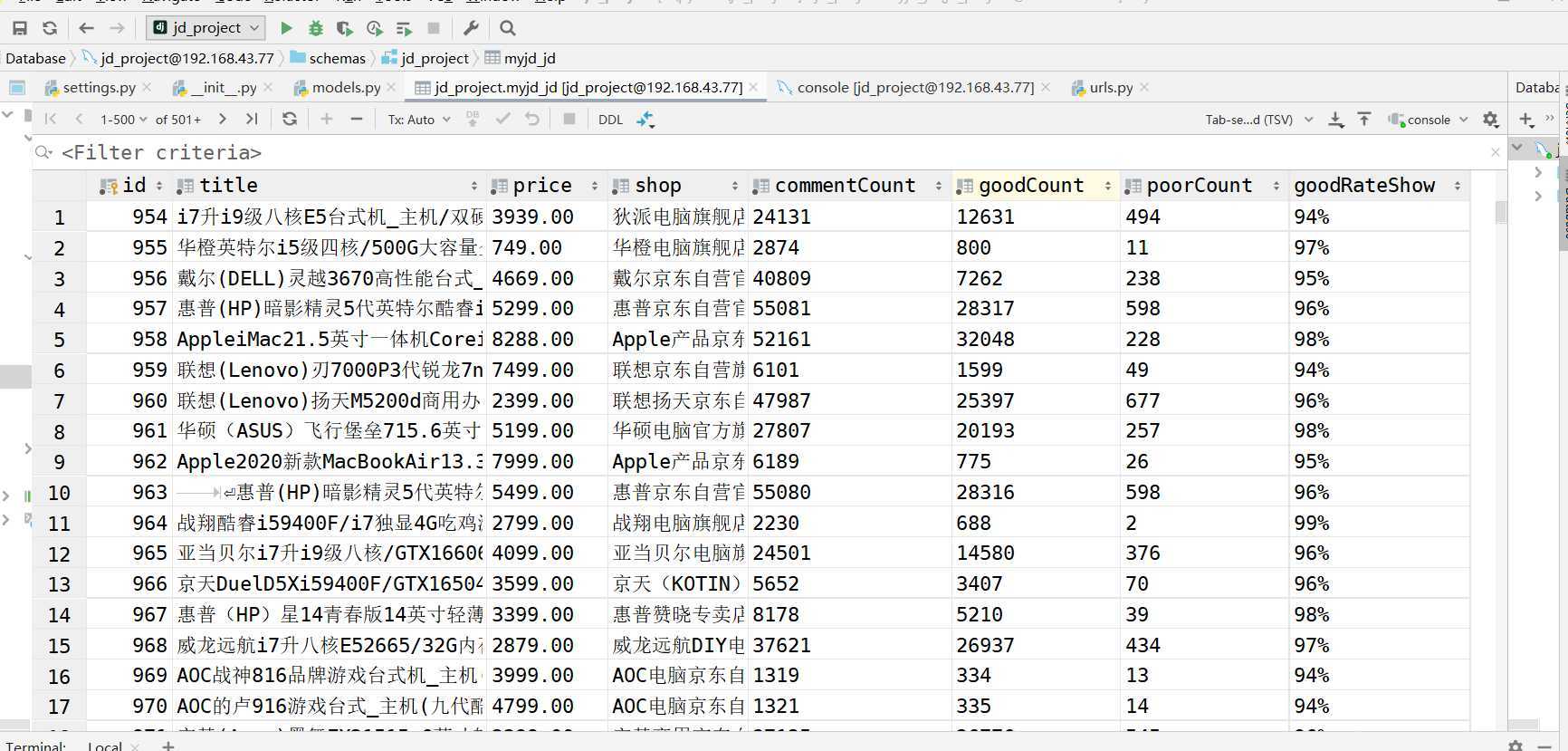Select the jd_project.myjd_jd table tab

click(588, 88)
